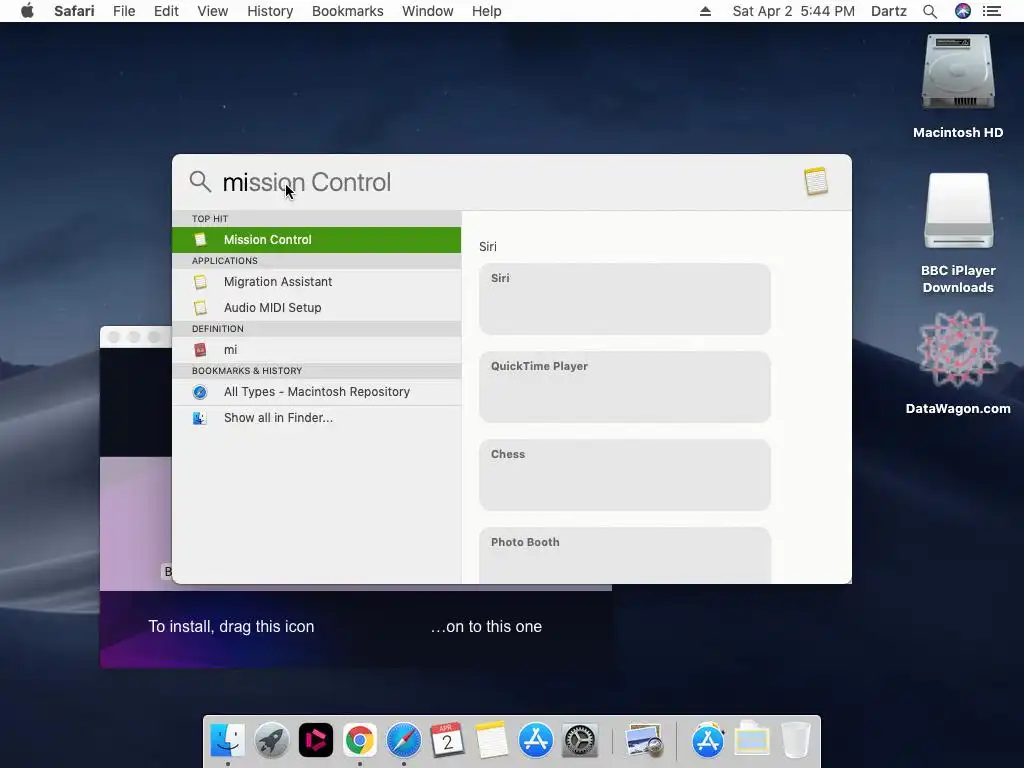Select BBC iPlayer Downloads drive icon
The width and height of the screenshot is (1024, 768).
coord(958,211)
